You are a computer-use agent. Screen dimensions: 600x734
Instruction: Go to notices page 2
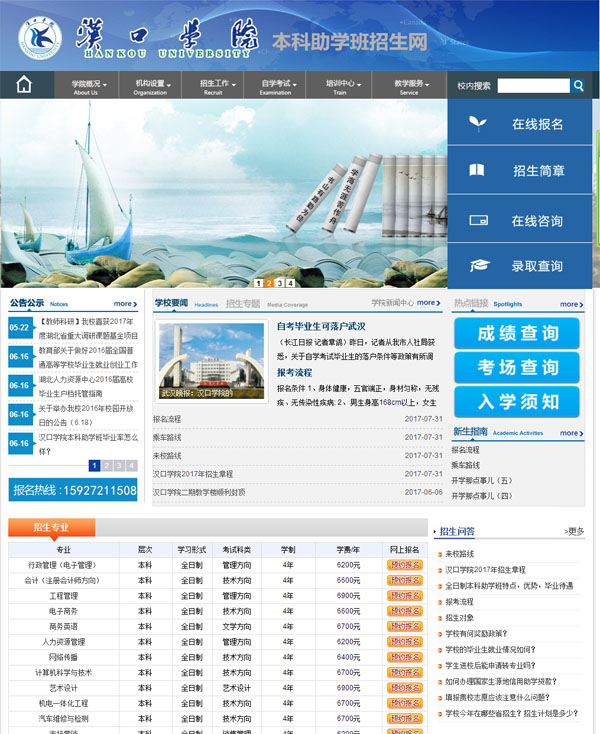click(107, 465)
